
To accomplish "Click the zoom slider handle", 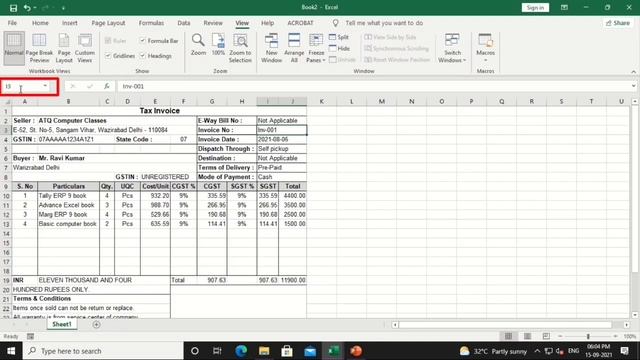I will [588, 336].
